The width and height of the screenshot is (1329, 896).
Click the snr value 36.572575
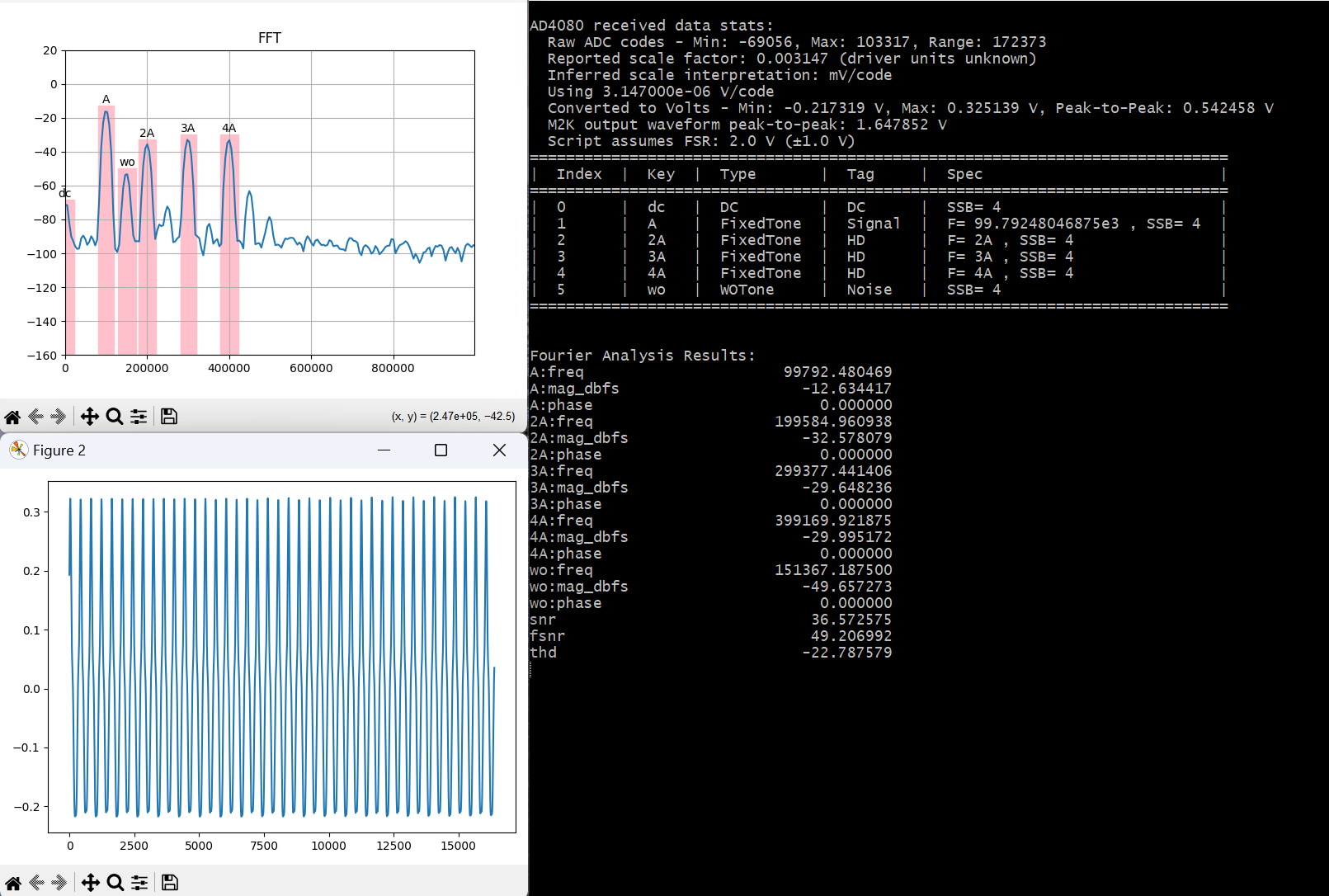pyautogui.click(x=851, y=620)
